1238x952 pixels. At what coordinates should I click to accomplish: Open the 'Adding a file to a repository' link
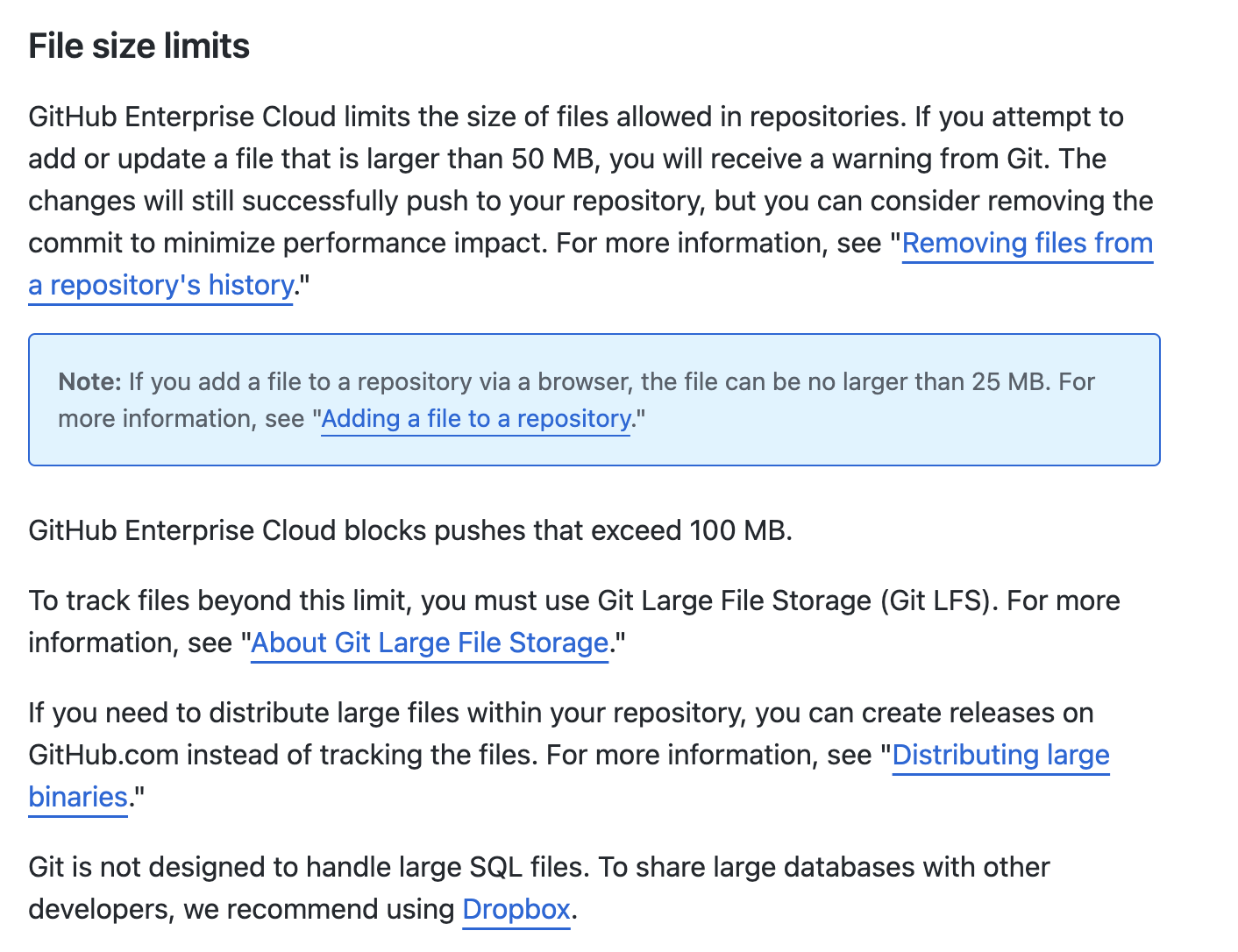[476, 419]
